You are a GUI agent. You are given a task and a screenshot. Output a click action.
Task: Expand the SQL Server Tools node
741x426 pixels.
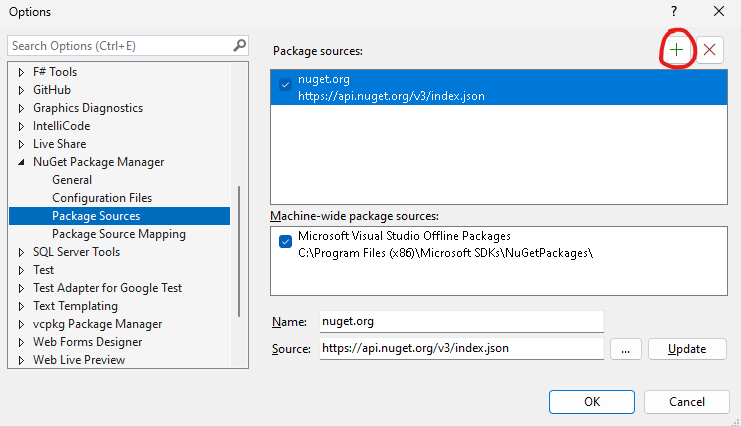(22, 252)
